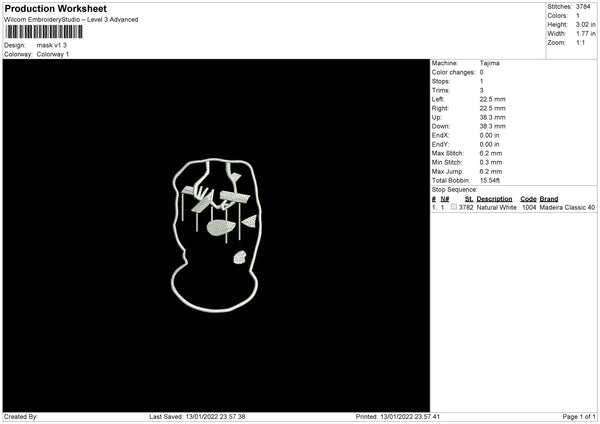Click the Trims value 3
Screen dimensions: 600x424
(481, 90)
